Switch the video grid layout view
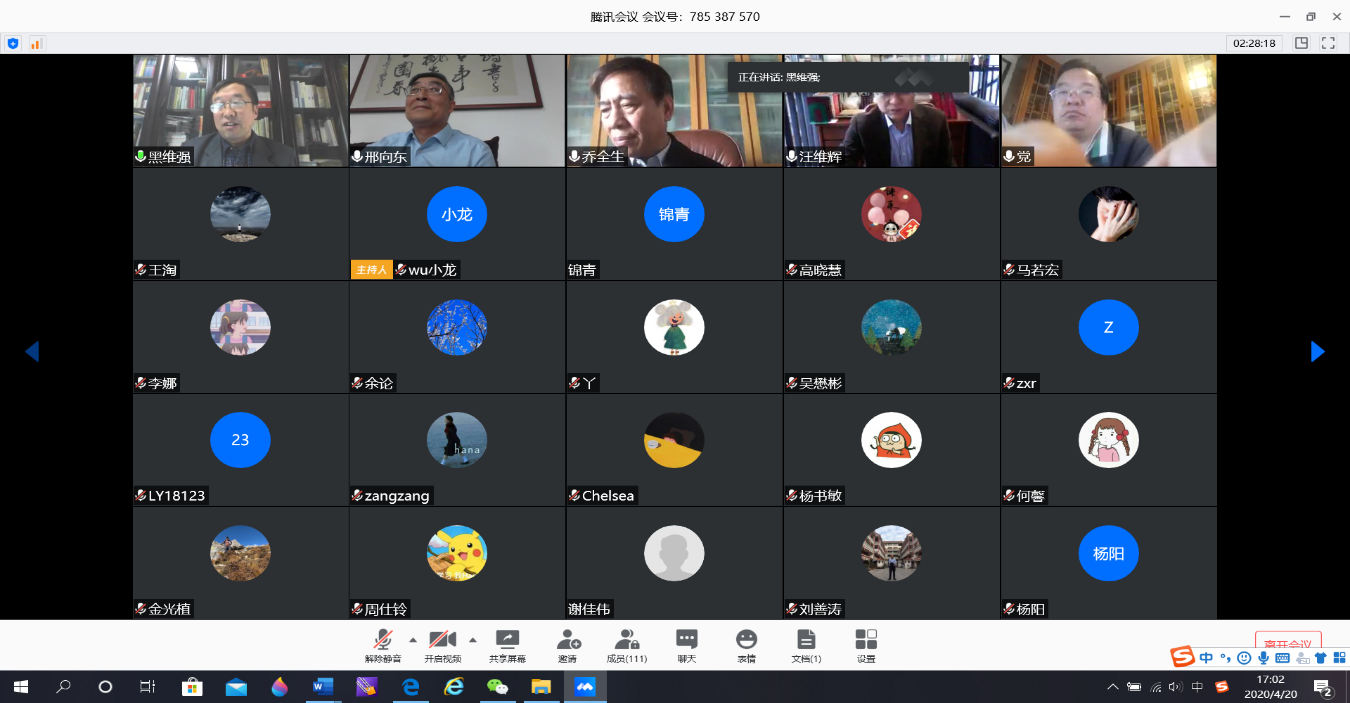This screenshot has width=1350, height=703. coord(1301,43)
